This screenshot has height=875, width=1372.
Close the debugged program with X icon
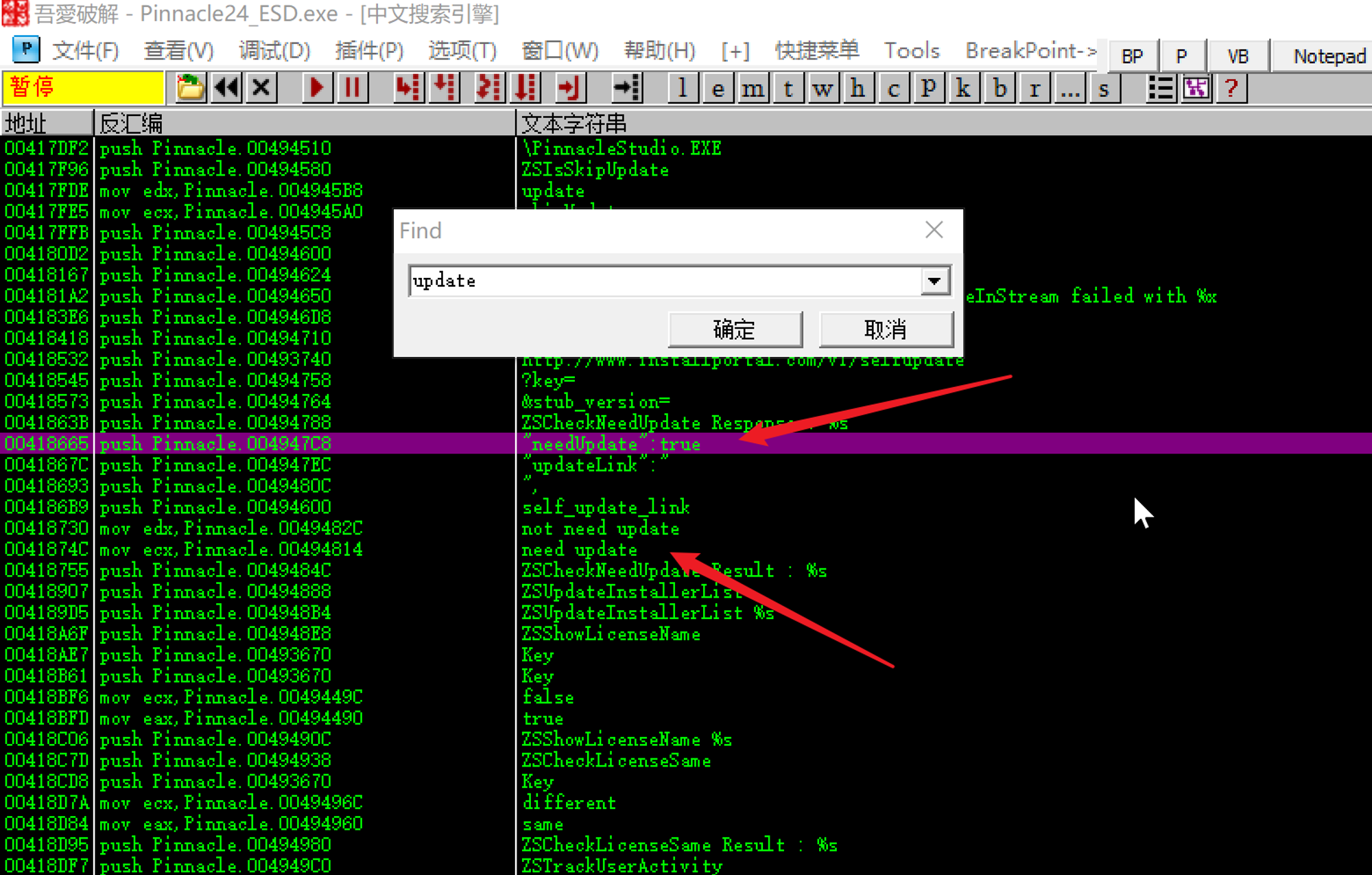coord(261,88)
